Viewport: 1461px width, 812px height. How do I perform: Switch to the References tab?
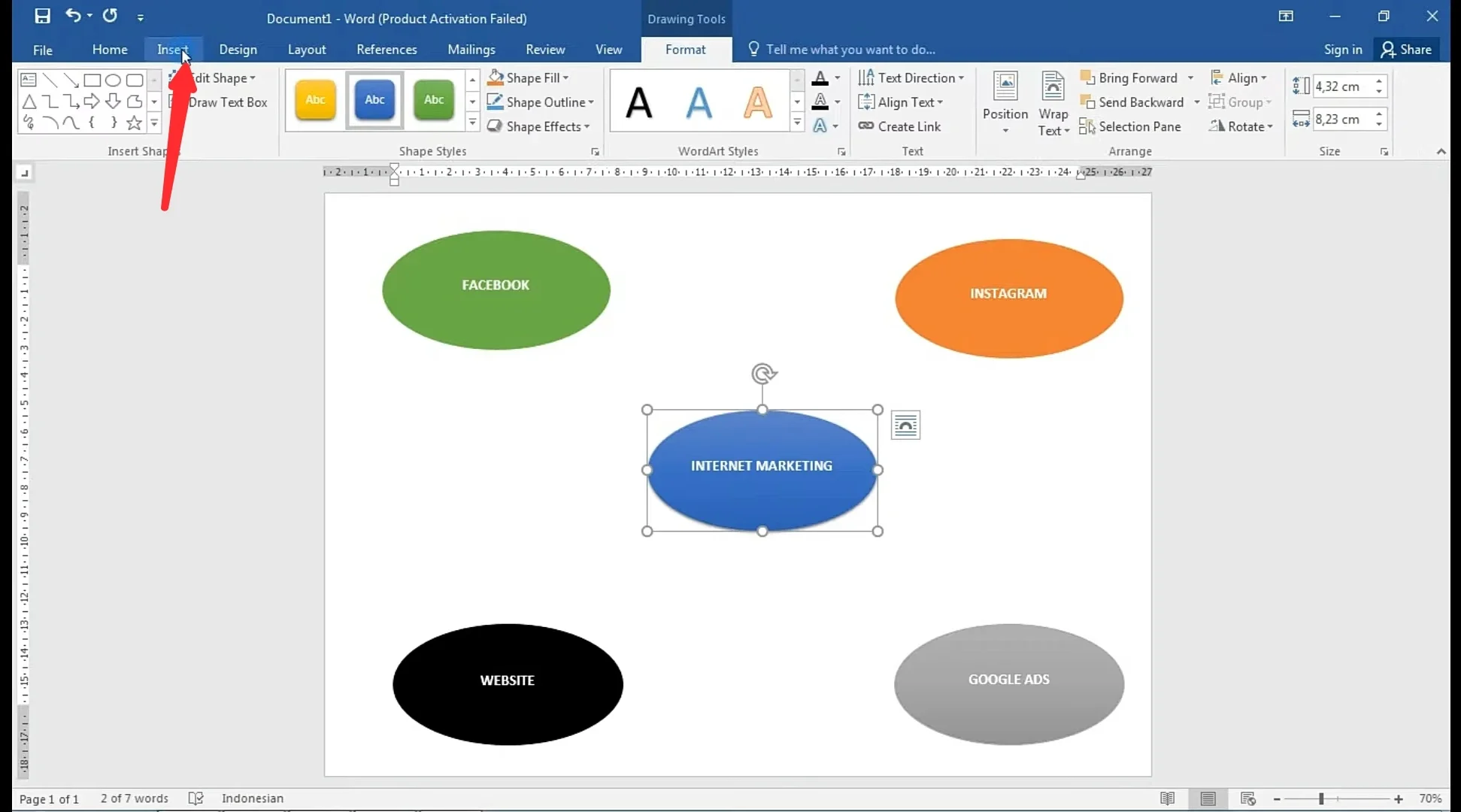(386, 50)
